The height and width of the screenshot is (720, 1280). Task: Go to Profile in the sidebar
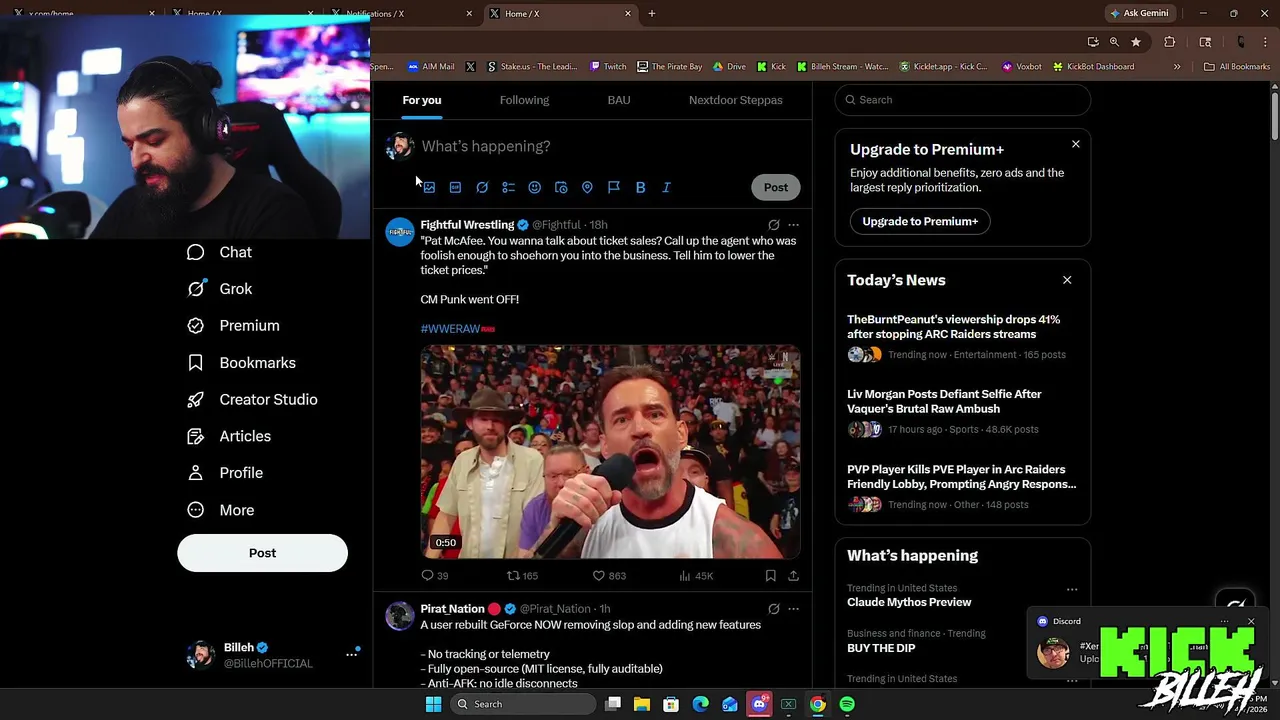pyautogui.click(x=226, y=473)
